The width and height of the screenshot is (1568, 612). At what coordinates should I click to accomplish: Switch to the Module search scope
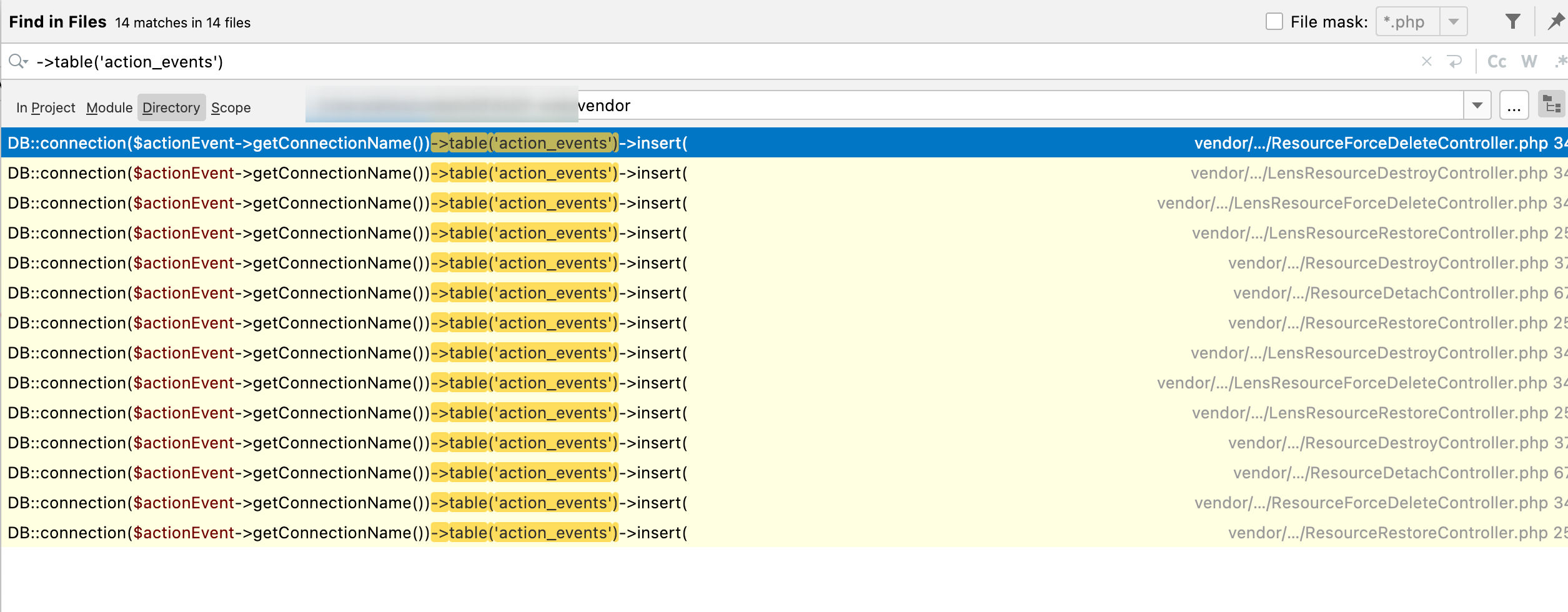pos(109,107)
